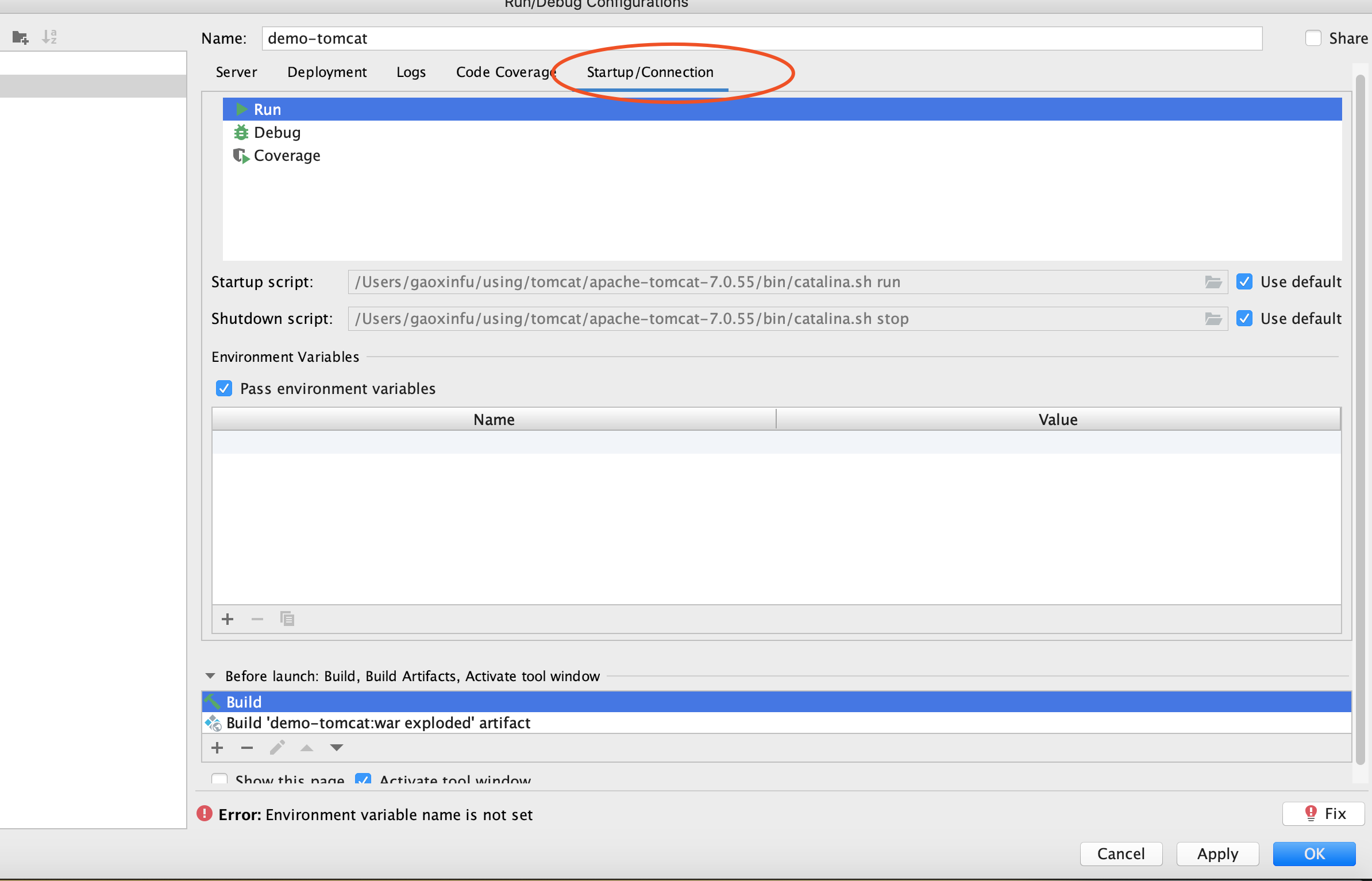The image size is (1372, 881).
Task: Open the Logs tab
Action: 411,72
